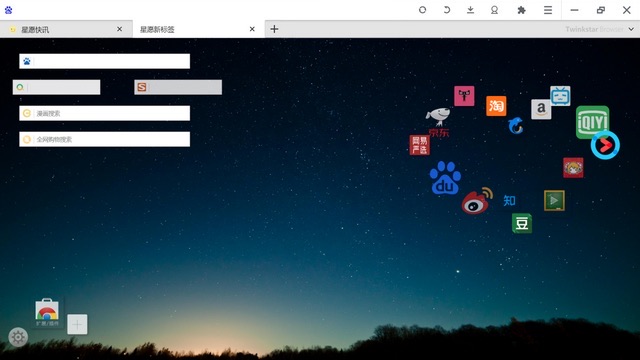Add a new shortcut tile with plus

point(77,324)
